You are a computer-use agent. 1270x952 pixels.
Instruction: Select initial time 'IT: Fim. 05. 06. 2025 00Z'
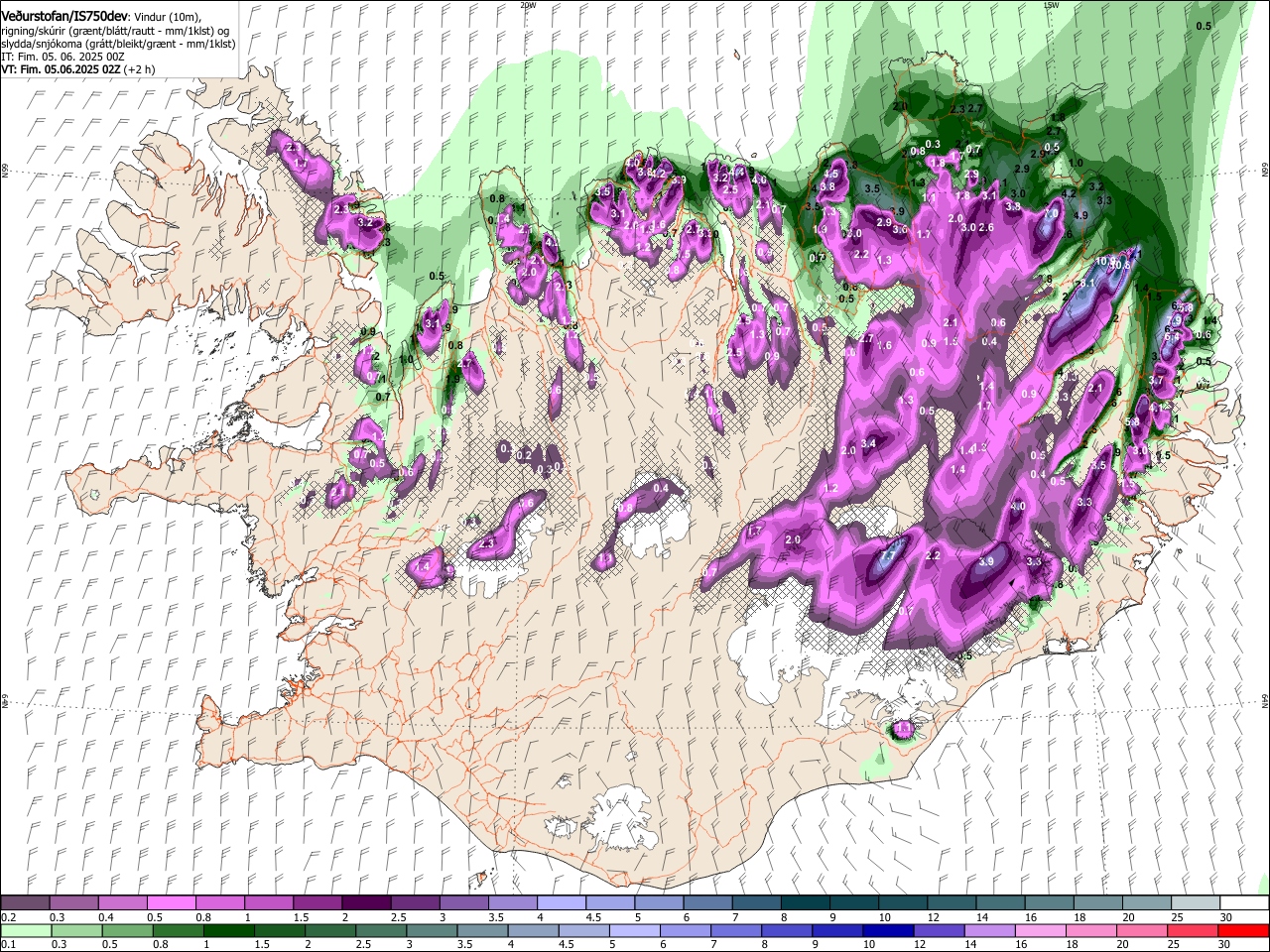63,58
